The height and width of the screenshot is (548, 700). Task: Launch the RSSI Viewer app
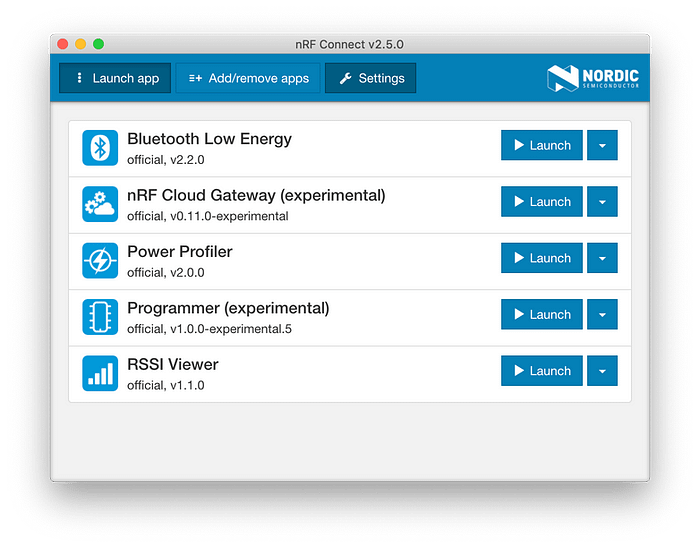tap(541, 371)
